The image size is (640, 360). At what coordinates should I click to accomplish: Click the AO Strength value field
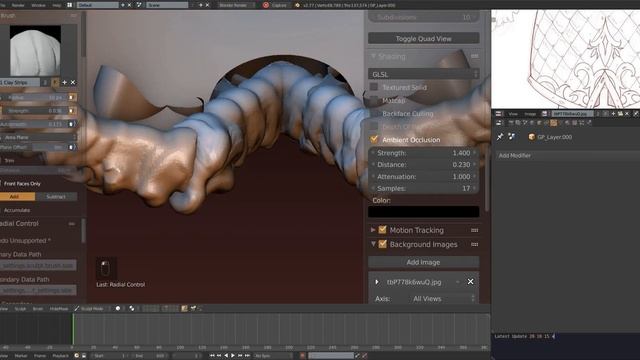(x=423, y=153)
